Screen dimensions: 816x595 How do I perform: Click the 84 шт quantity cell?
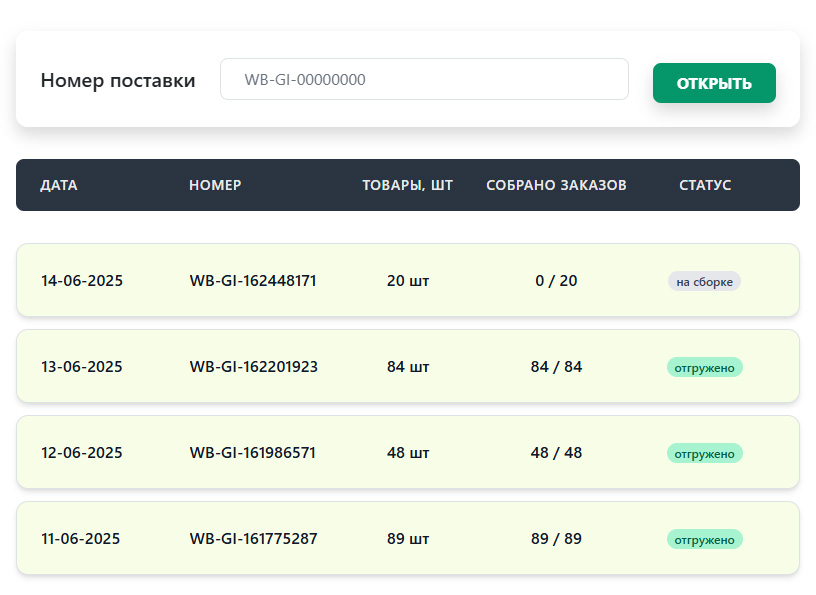[x=408, y=366]
